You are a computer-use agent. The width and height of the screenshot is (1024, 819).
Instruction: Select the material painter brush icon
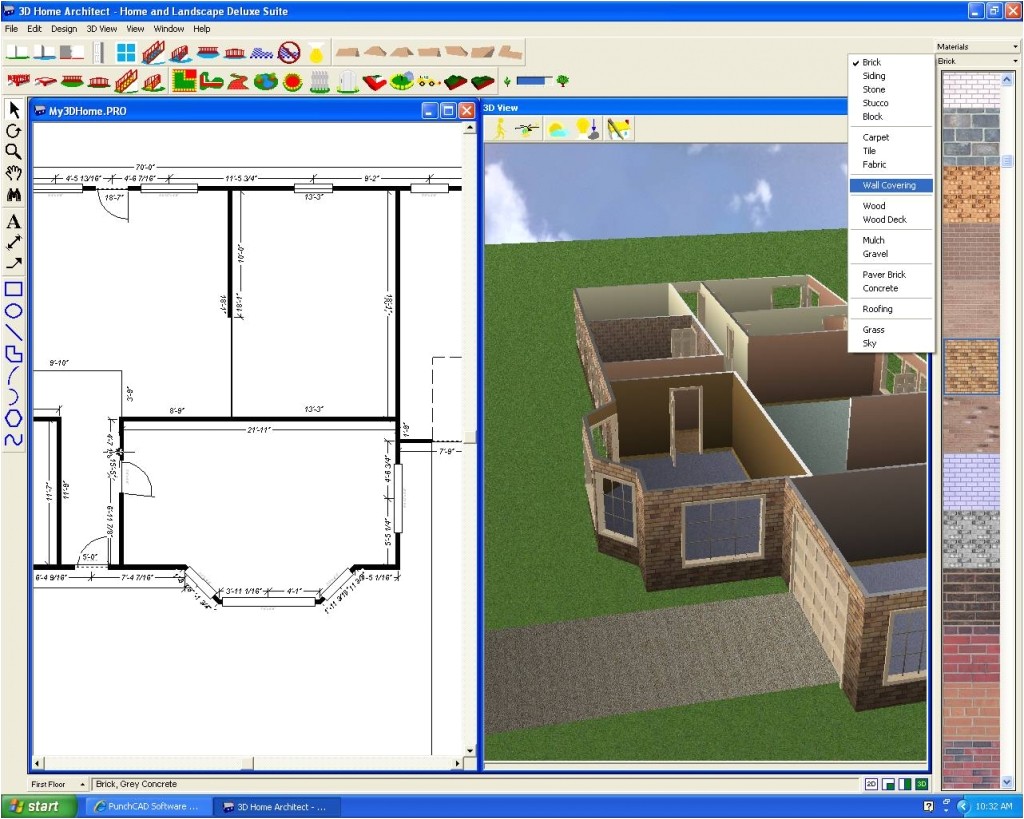click(x=617, y=128)
